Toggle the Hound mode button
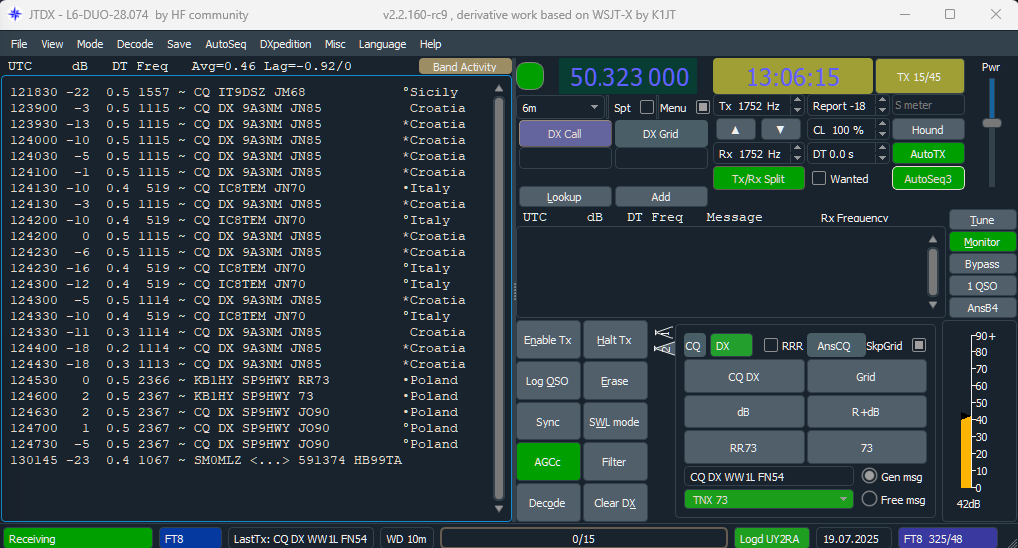 coord(928,130)
